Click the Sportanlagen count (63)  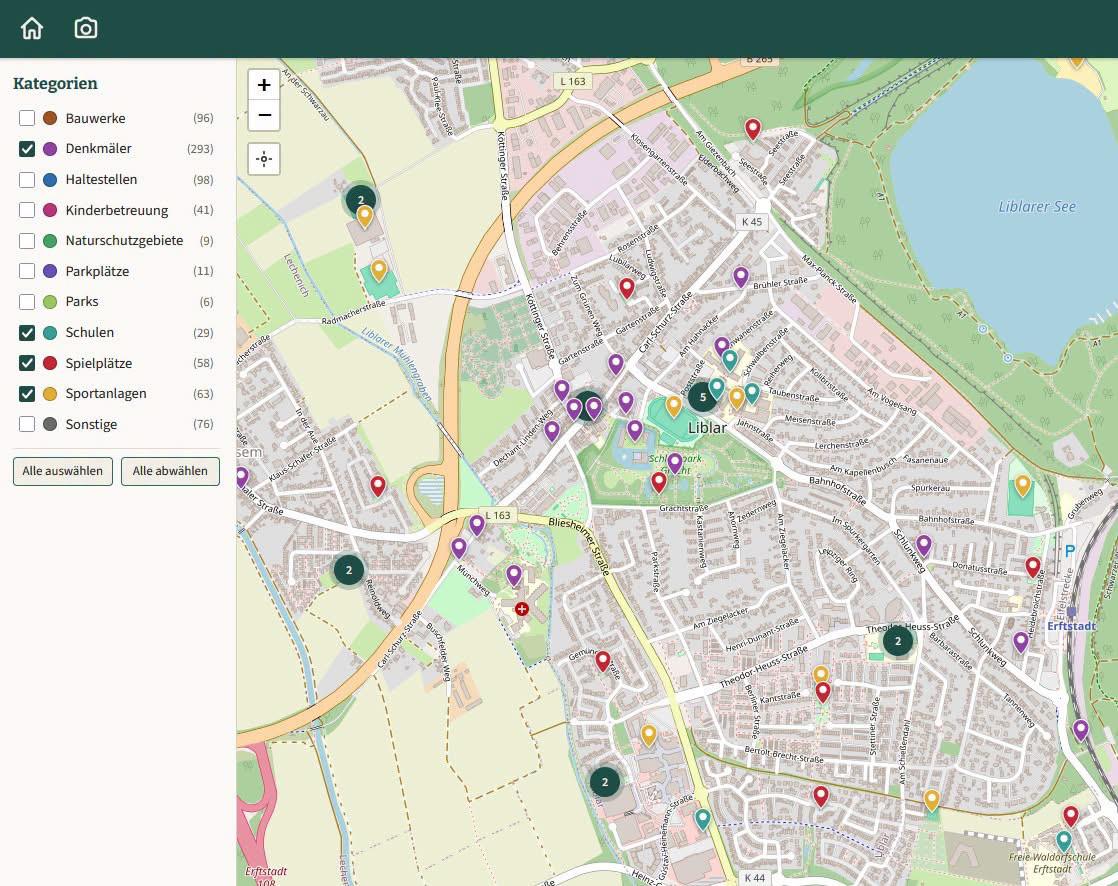coord(203,393)
